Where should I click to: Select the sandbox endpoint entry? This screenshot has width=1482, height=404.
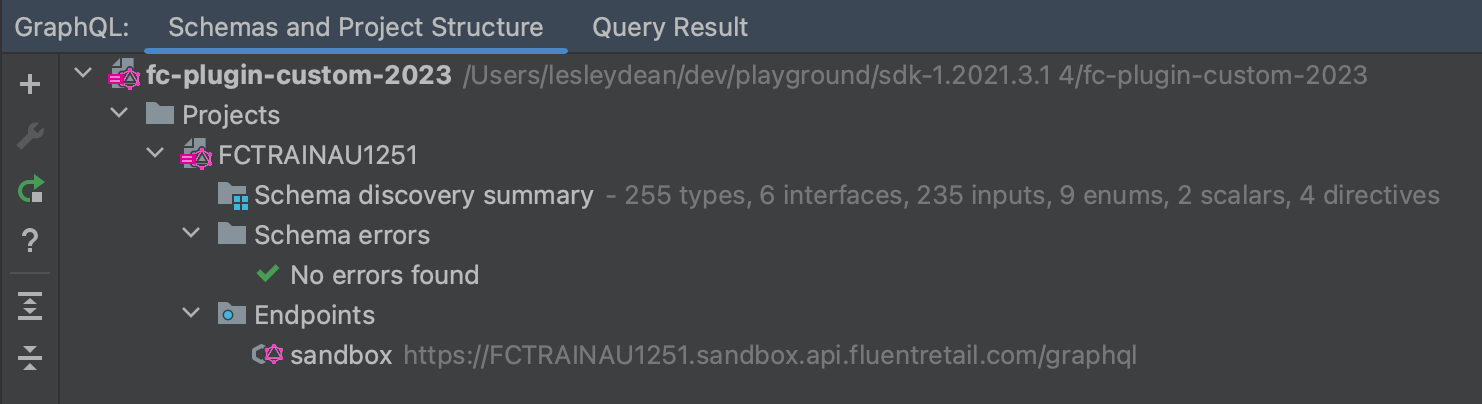tap(341, 355)
